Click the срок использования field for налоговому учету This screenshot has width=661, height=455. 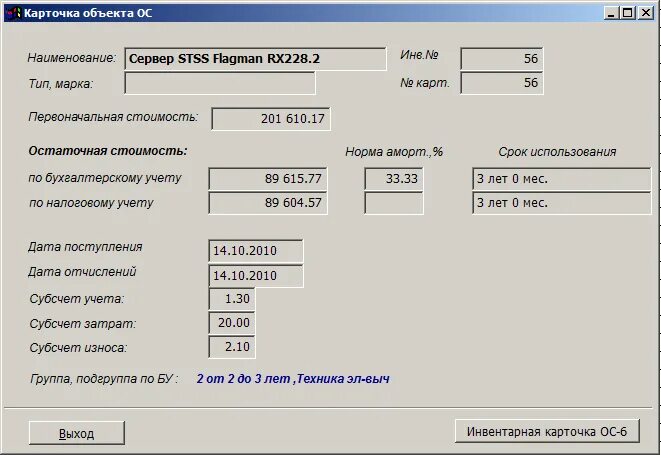pos(562,203)
